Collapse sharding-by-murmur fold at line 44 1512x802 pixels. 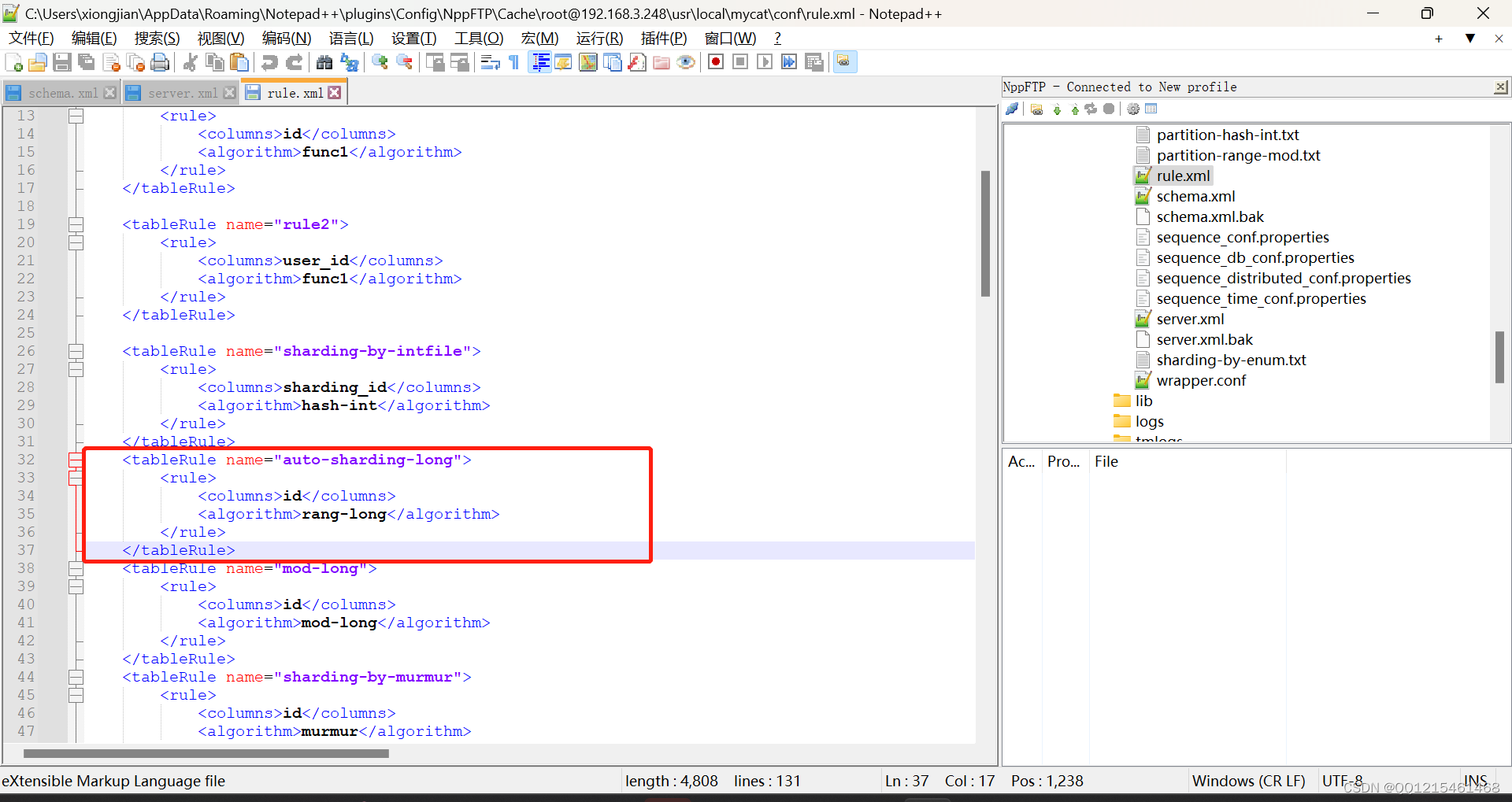click(x=76, y=677)
